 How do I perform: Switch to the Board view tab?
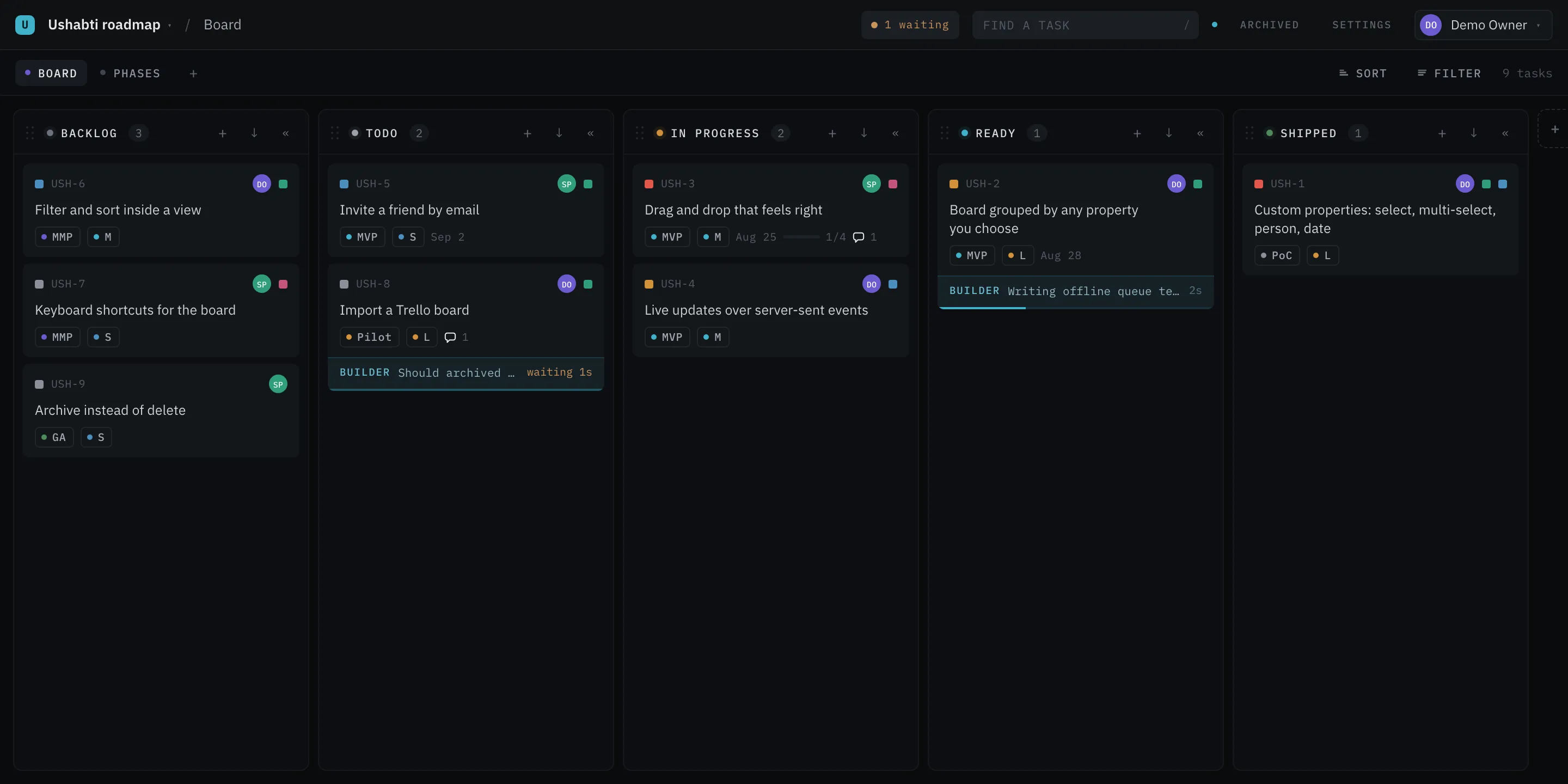point(51,73)
